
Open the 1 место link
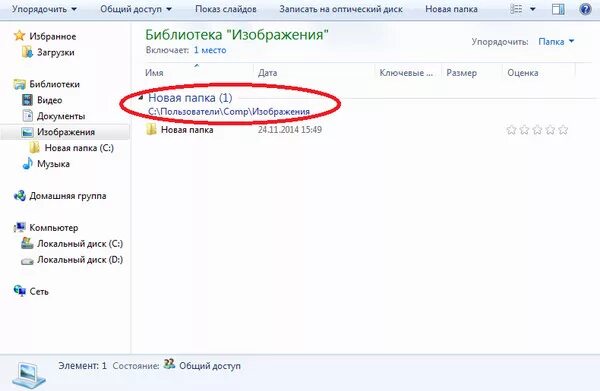210,50
